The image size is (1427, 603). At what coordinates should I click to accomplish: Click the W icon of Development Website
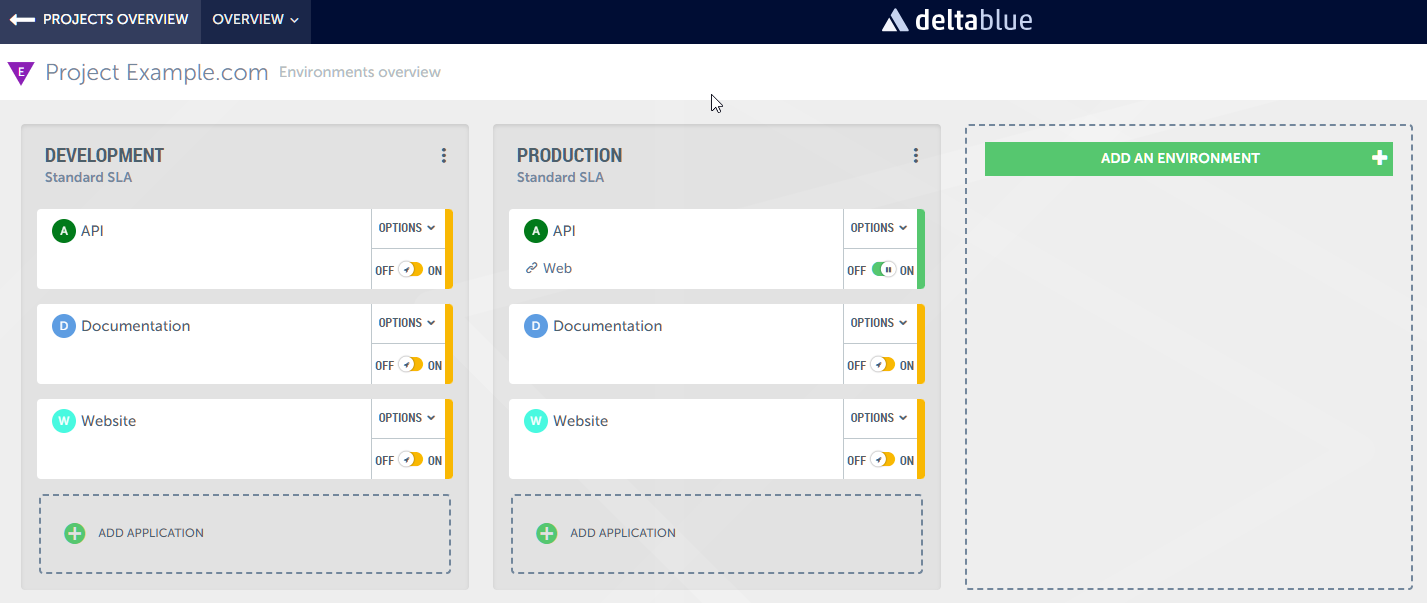[64, 421]
